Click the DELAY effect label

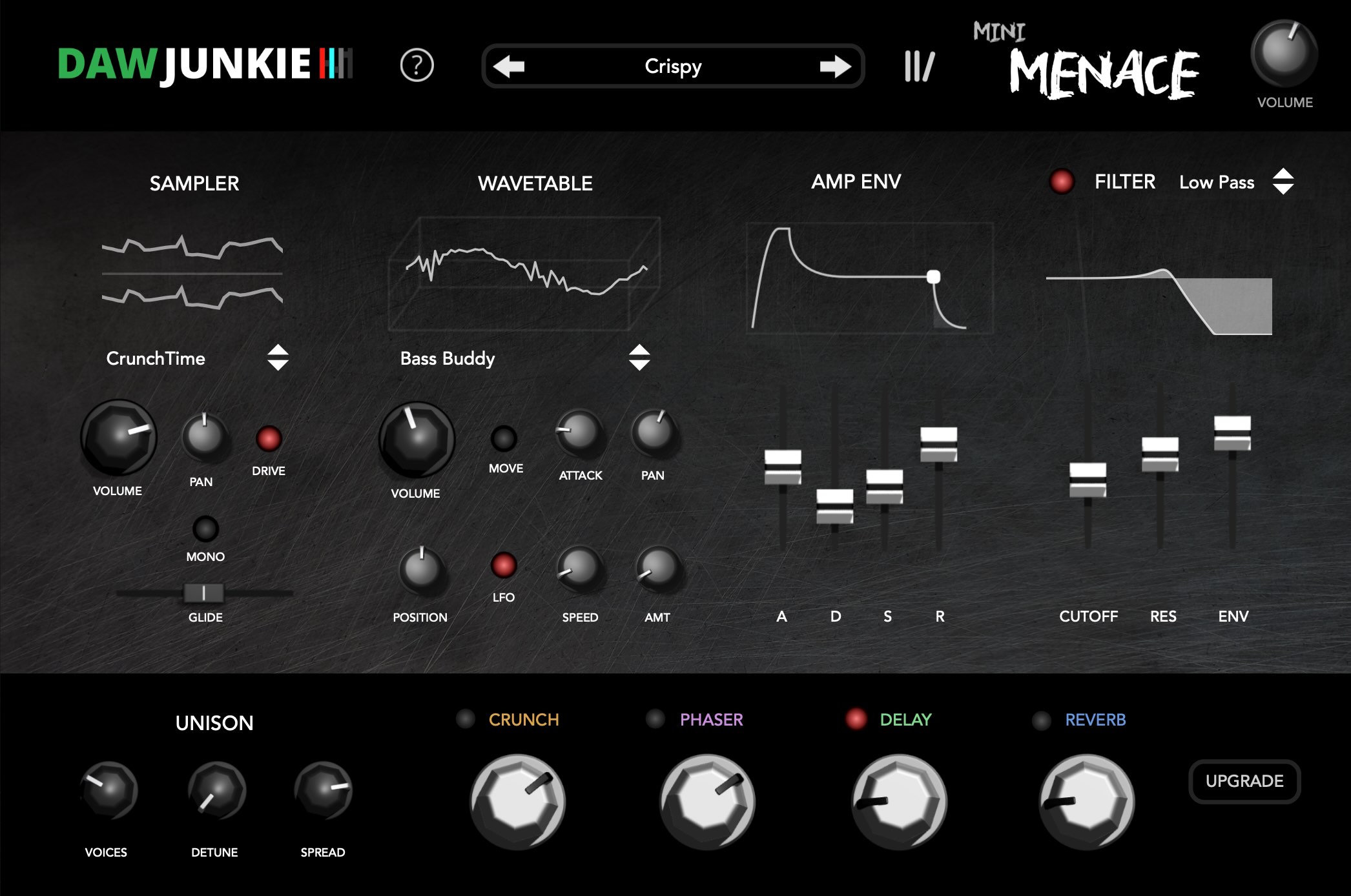point(905,720)
